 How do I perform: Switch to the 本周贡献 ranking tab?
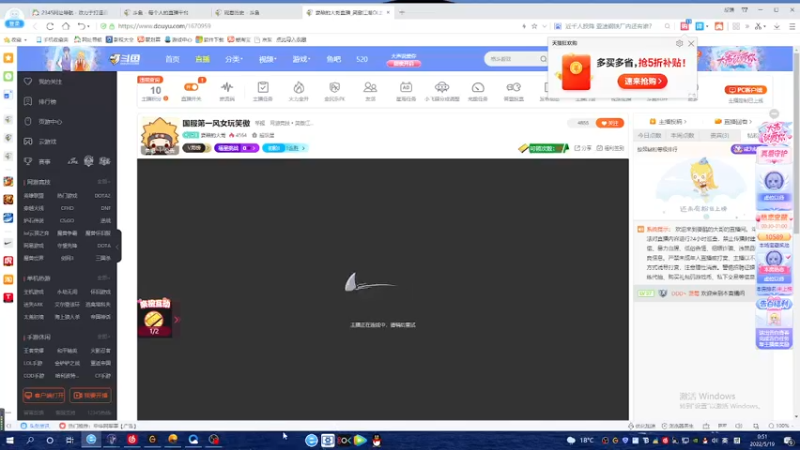[682, 135]
